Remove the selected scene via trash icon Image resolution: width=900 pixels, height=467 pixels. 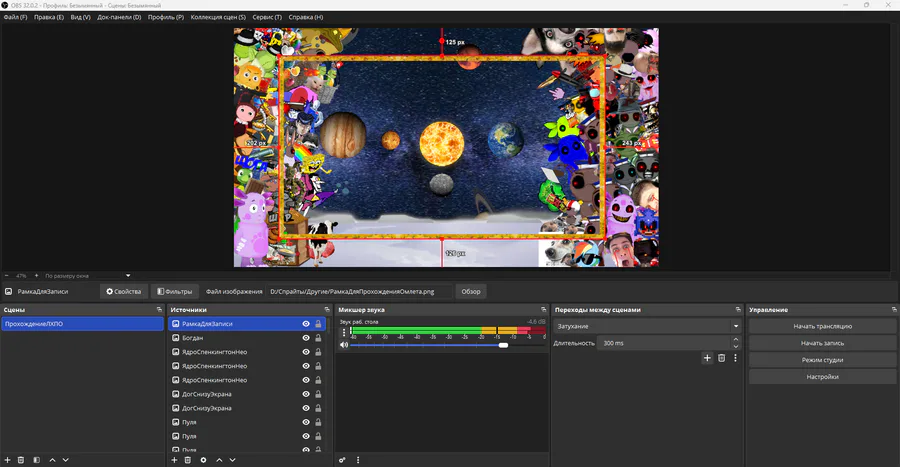pos(21,460)
